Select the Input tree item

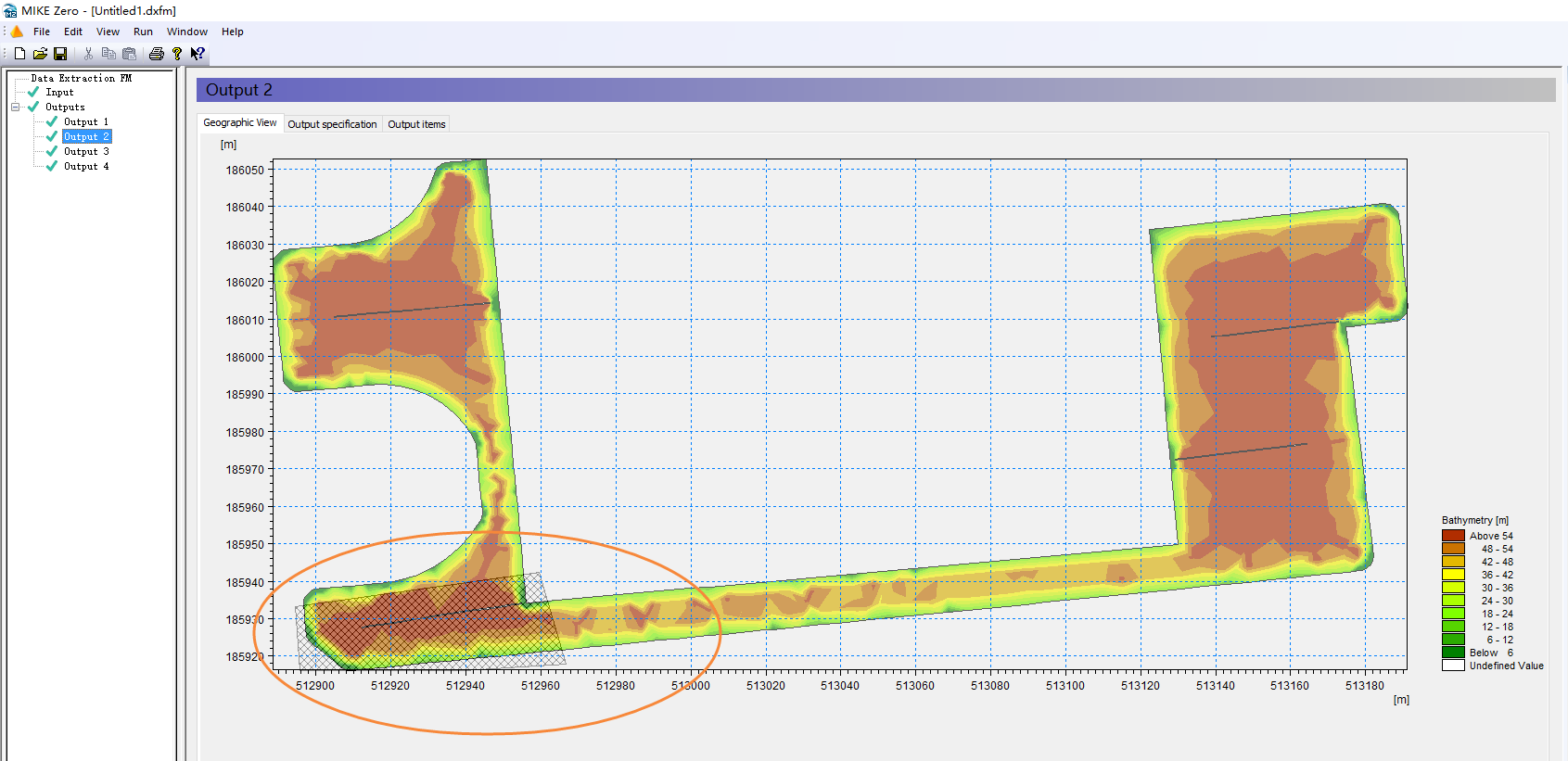pyautogui.click(x=59, y=93)
